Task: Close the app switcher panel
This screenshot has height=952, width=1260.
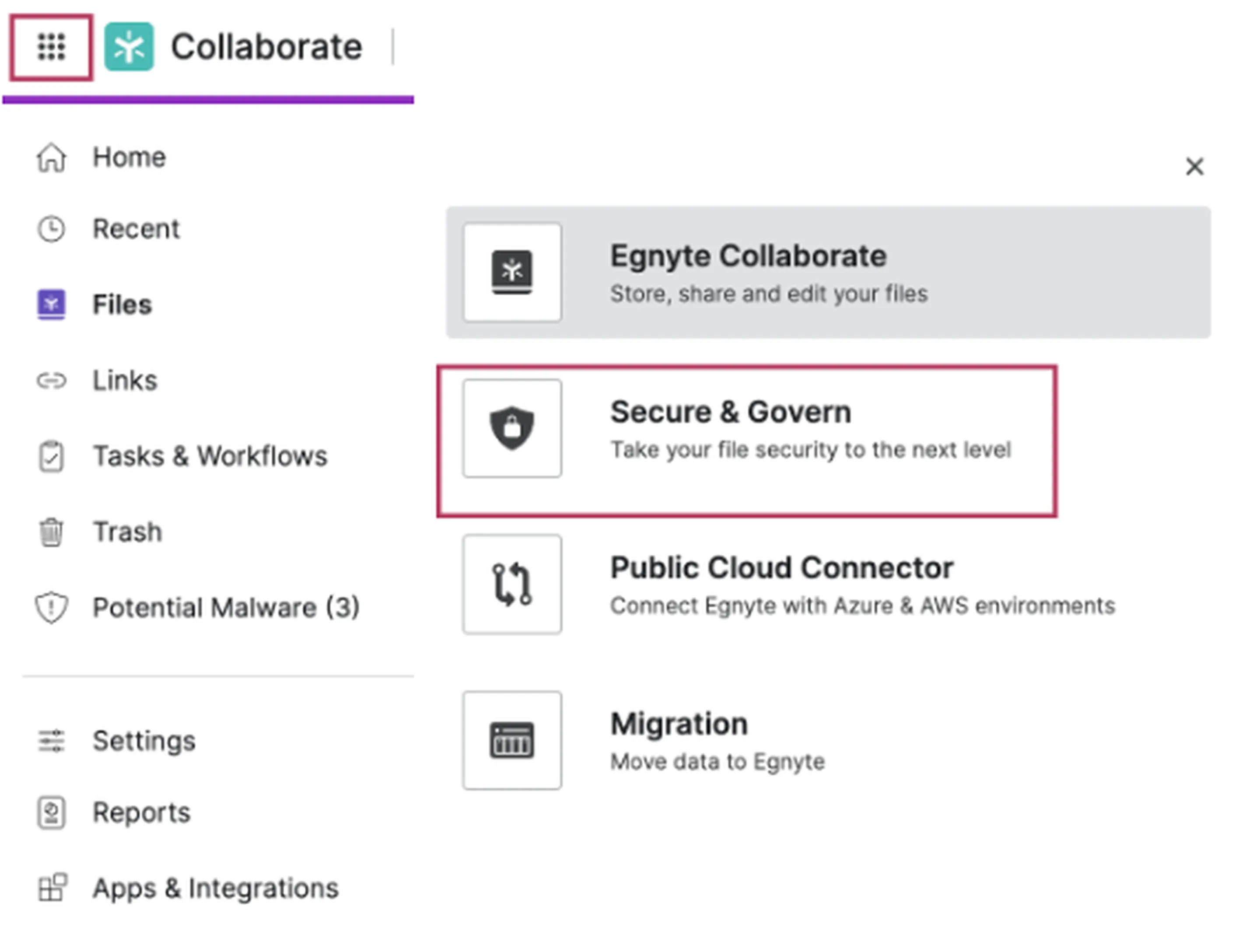Action: click(x=1194, y=167)
